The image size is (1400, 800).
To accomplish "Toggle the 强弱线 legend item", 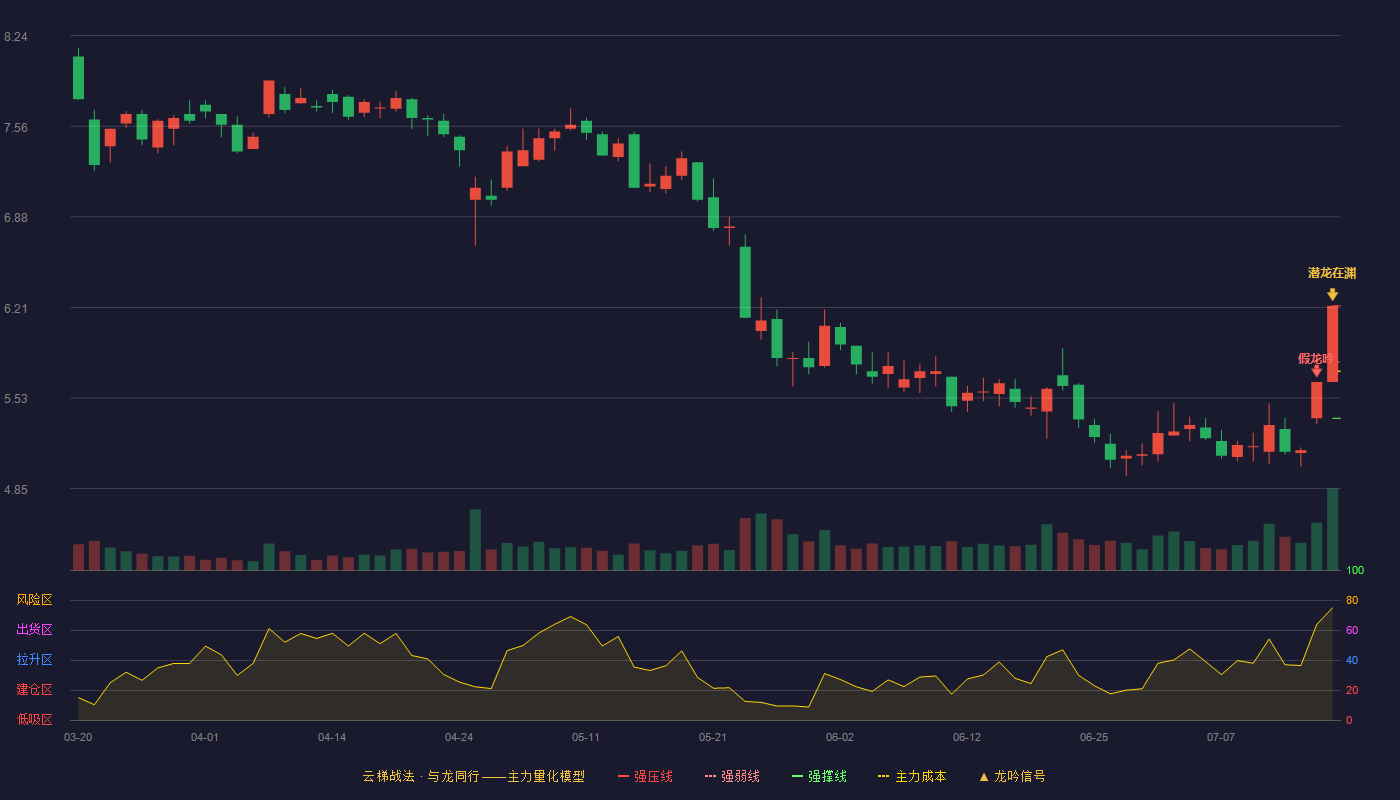I will tap(732, 776).
